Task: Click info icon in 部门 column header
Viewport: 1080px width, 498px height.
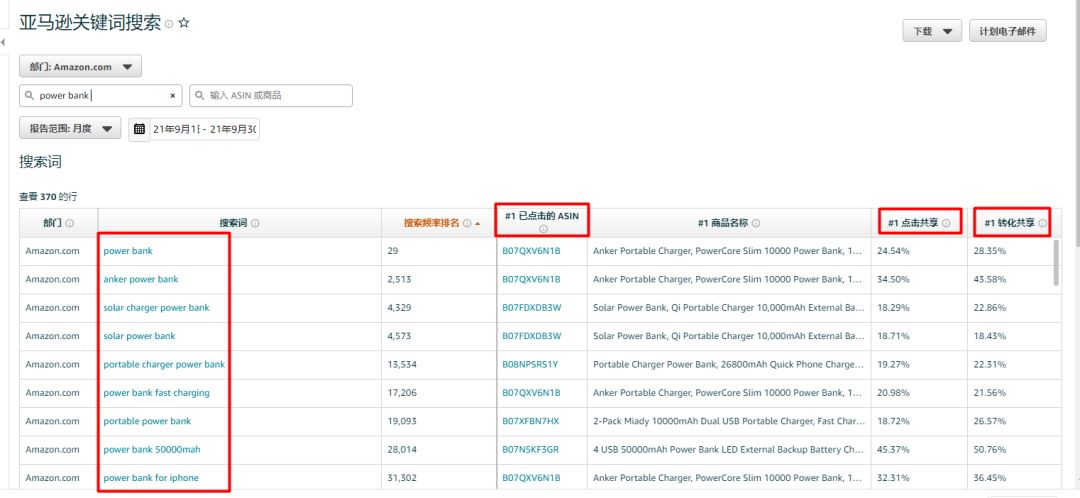Action: 70,223
